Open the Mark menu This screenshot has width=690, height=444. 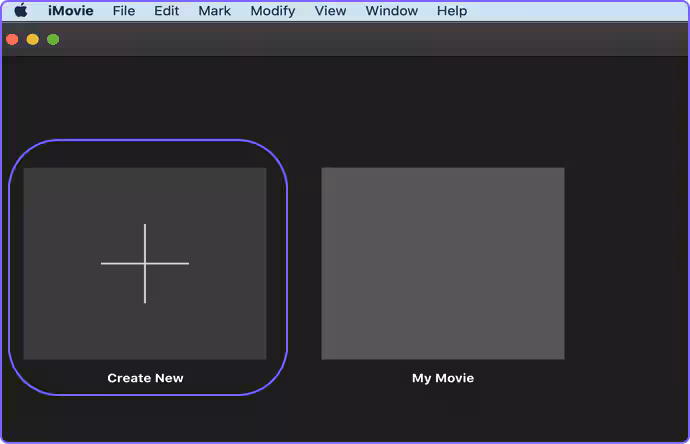pyautogui.click(x=214, y=11)
